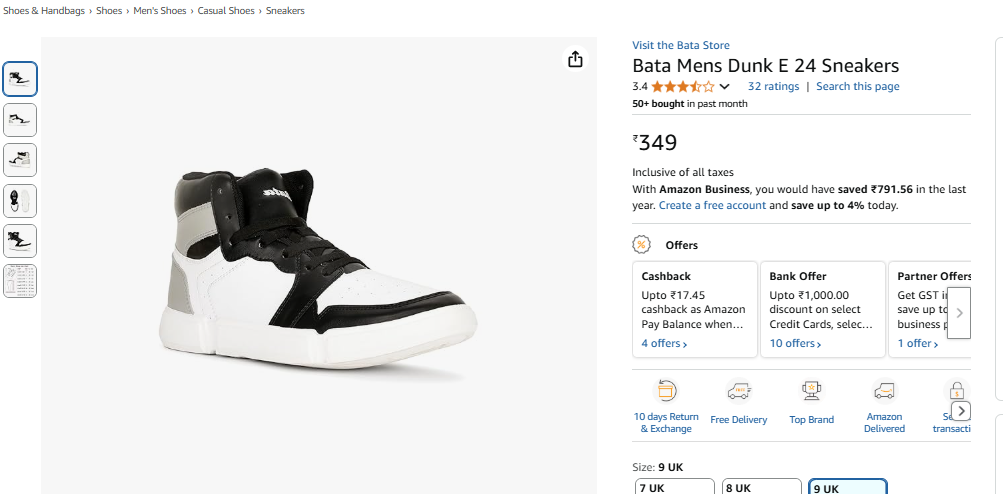Open the Visit the Bata Store link
The width and height of the screenshot is (1003, 494).
[681, 45]
